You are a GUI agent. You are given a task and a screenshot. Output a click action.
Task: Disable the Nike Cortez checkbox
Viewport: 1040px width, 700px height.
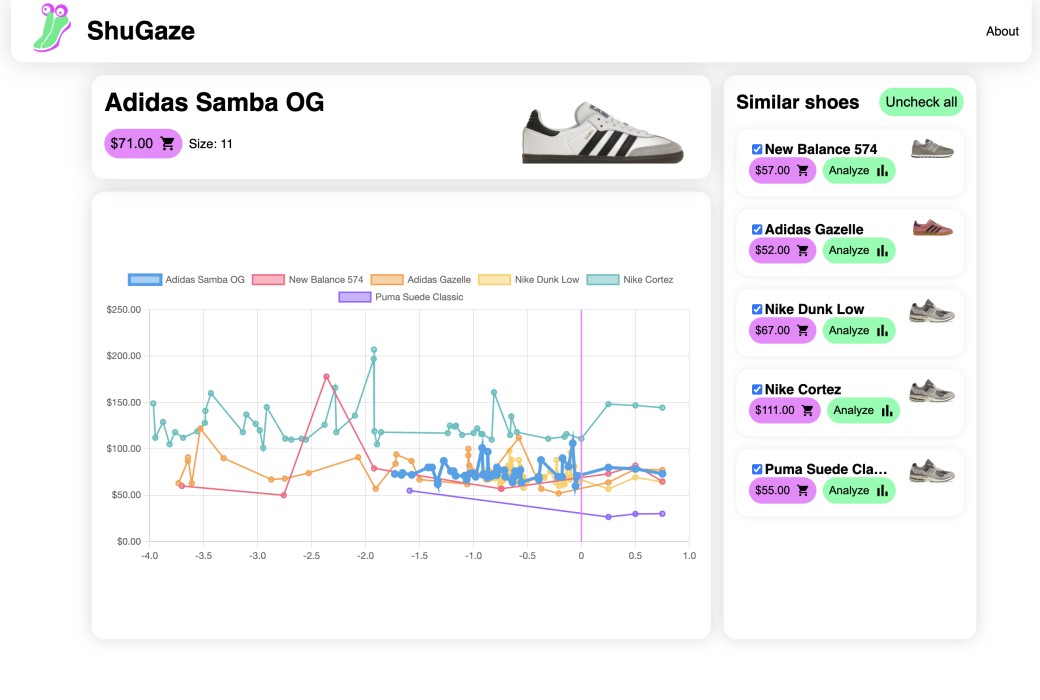pos(757,389)
